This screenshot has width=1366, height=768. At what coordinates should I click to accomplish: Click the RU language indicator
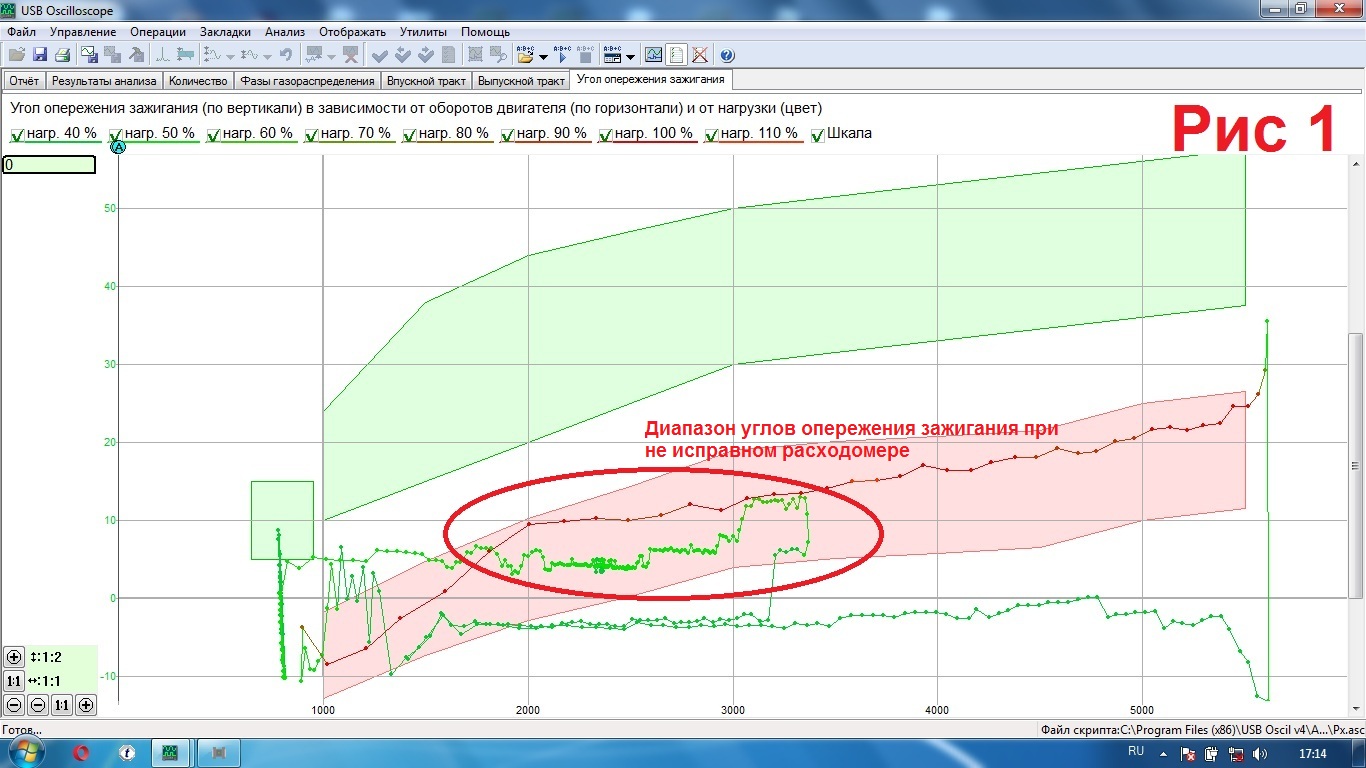point(1136,750)
